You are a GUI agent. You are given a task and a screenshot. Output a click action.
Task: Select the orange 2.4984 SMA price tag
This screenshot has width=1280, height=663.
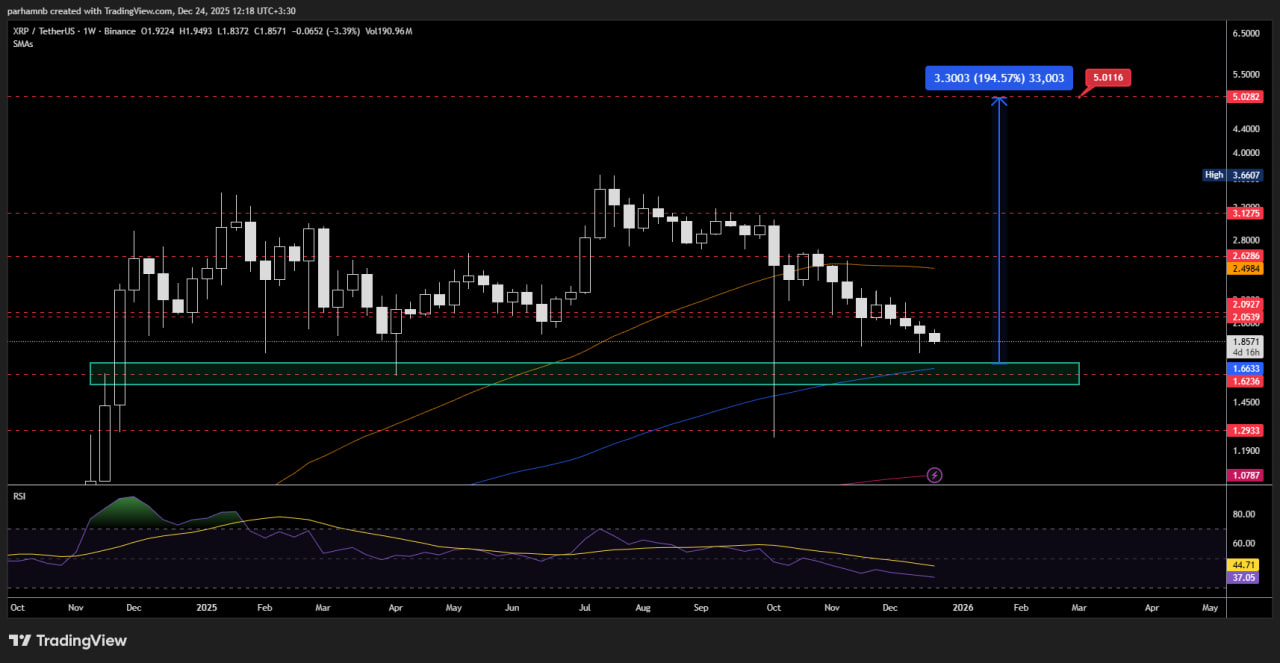point(1245,268)
